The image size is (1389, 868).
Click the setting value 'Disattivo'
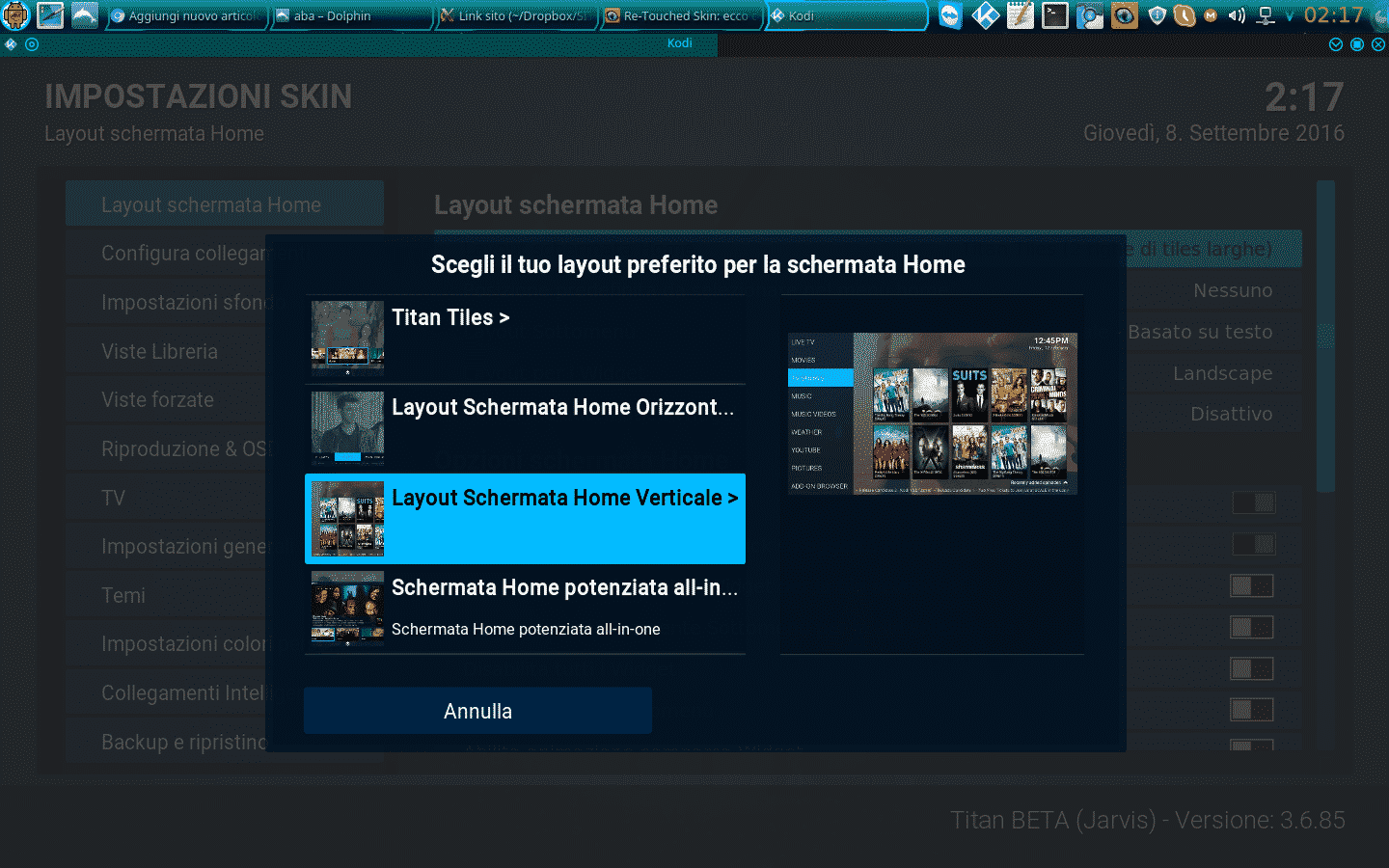click(1231, 414)
